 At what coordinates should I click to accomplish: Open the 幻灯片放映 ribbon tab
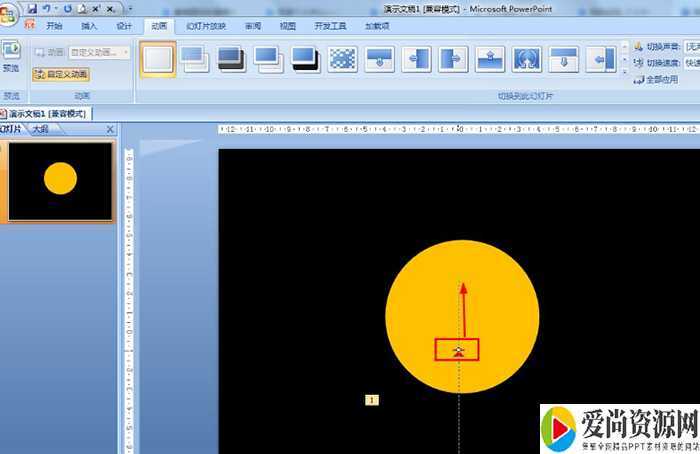click(x=206, y=26)
